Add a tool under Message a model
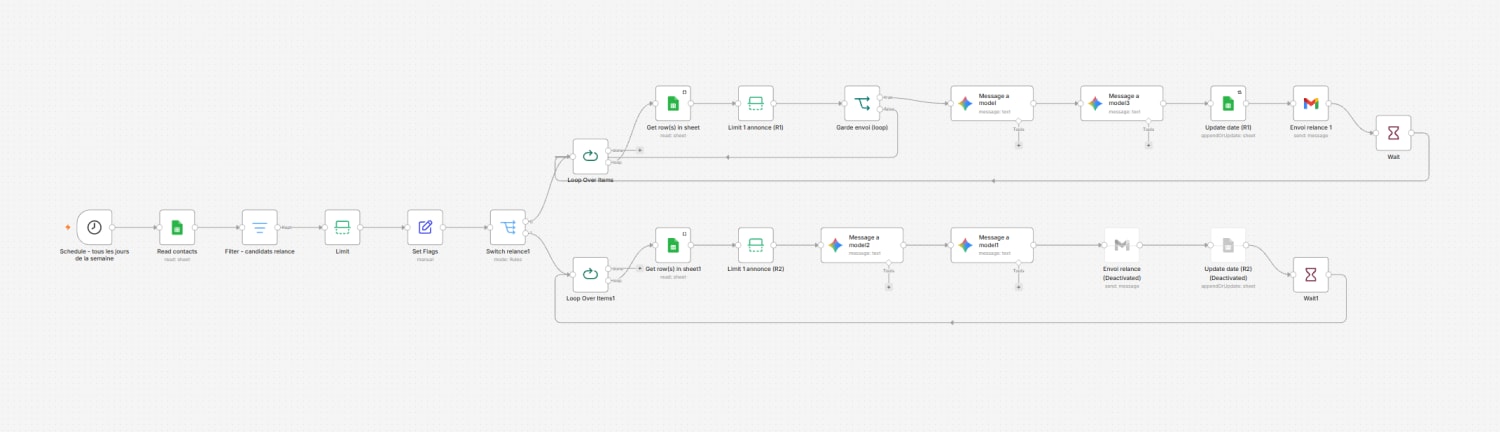 coord(1018,145)
